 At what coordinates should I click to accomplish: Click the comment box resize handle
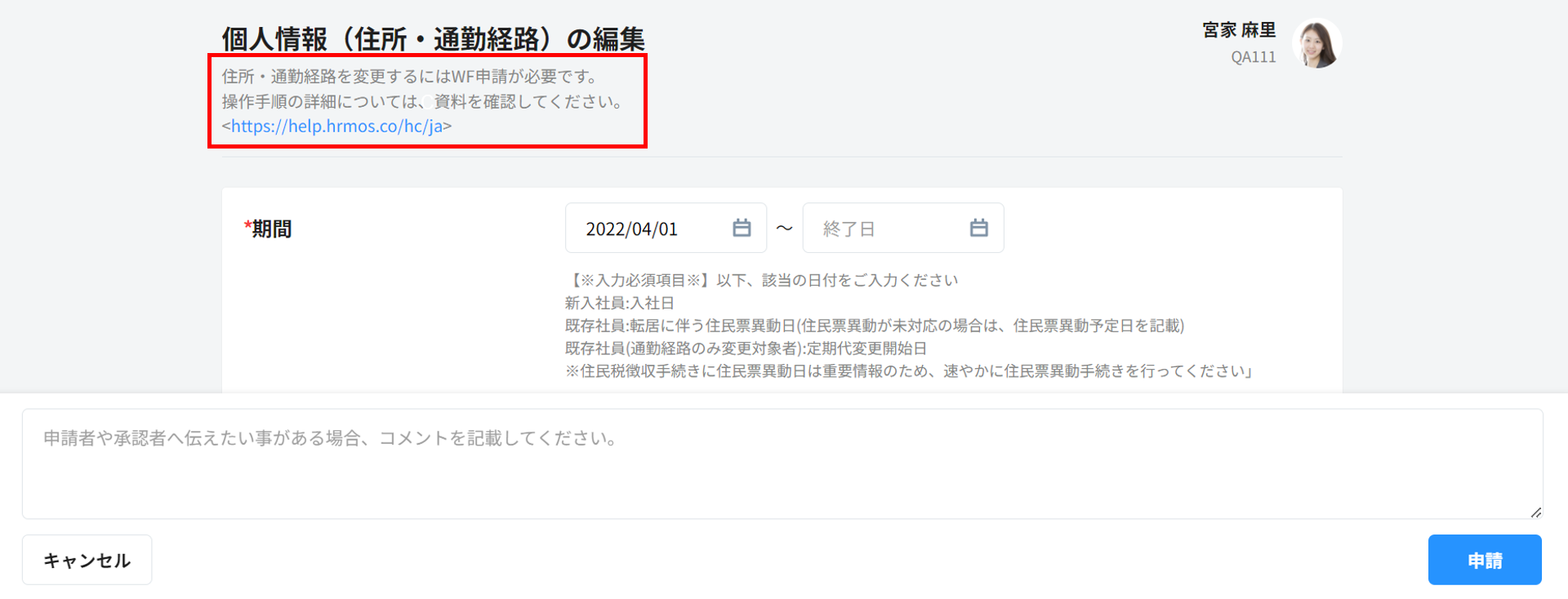[1535, 512]
